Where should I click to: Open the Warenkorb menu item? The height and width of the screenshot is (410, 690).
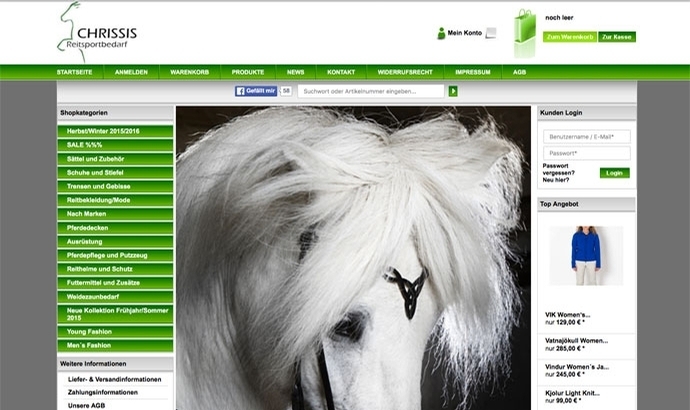click(189, 72)
